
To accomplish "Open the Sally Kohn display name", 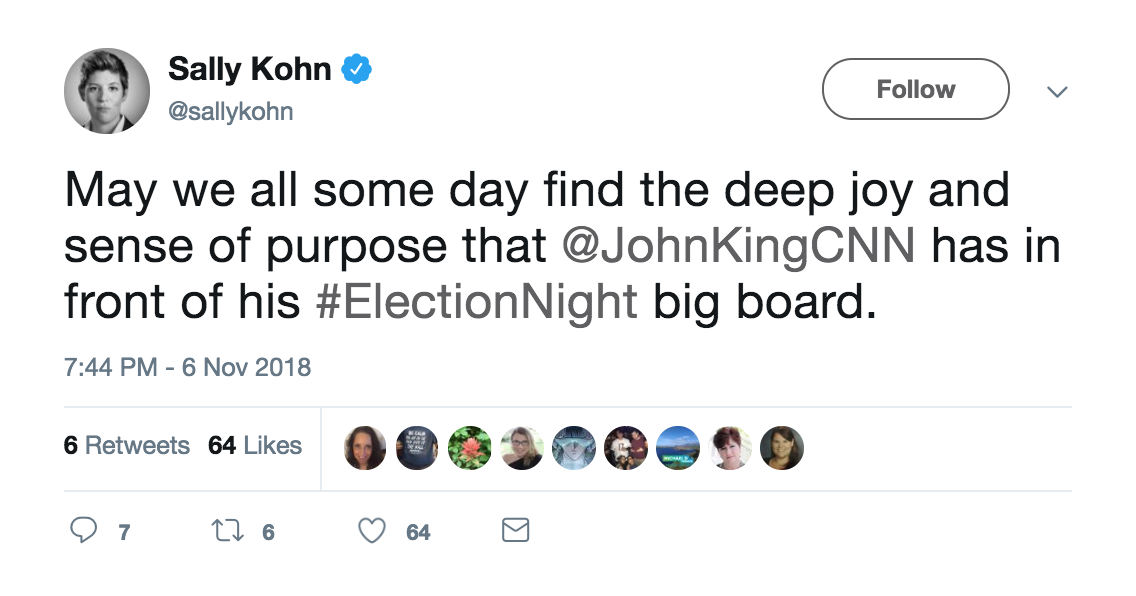I will pos(249,69).
